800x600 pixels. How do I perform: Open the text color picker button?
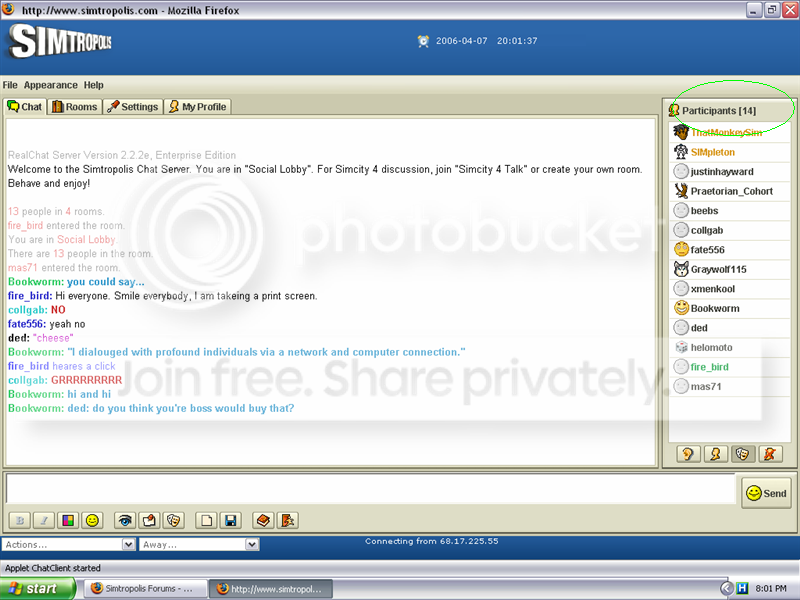(68, 520)
